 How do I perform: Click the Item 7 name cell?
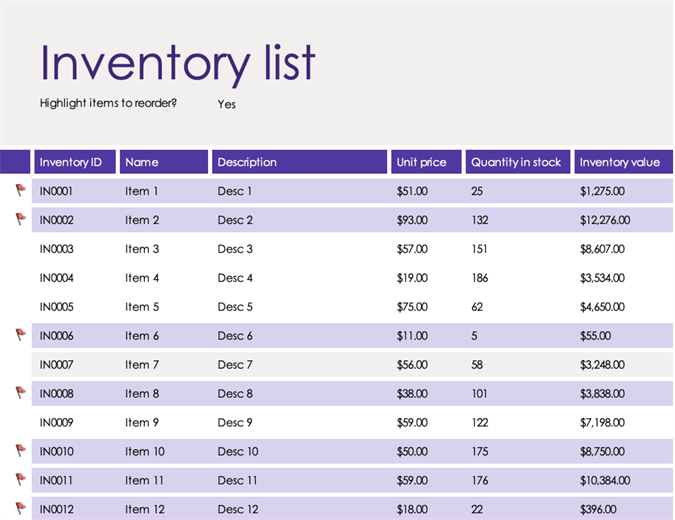pos(142,365)
